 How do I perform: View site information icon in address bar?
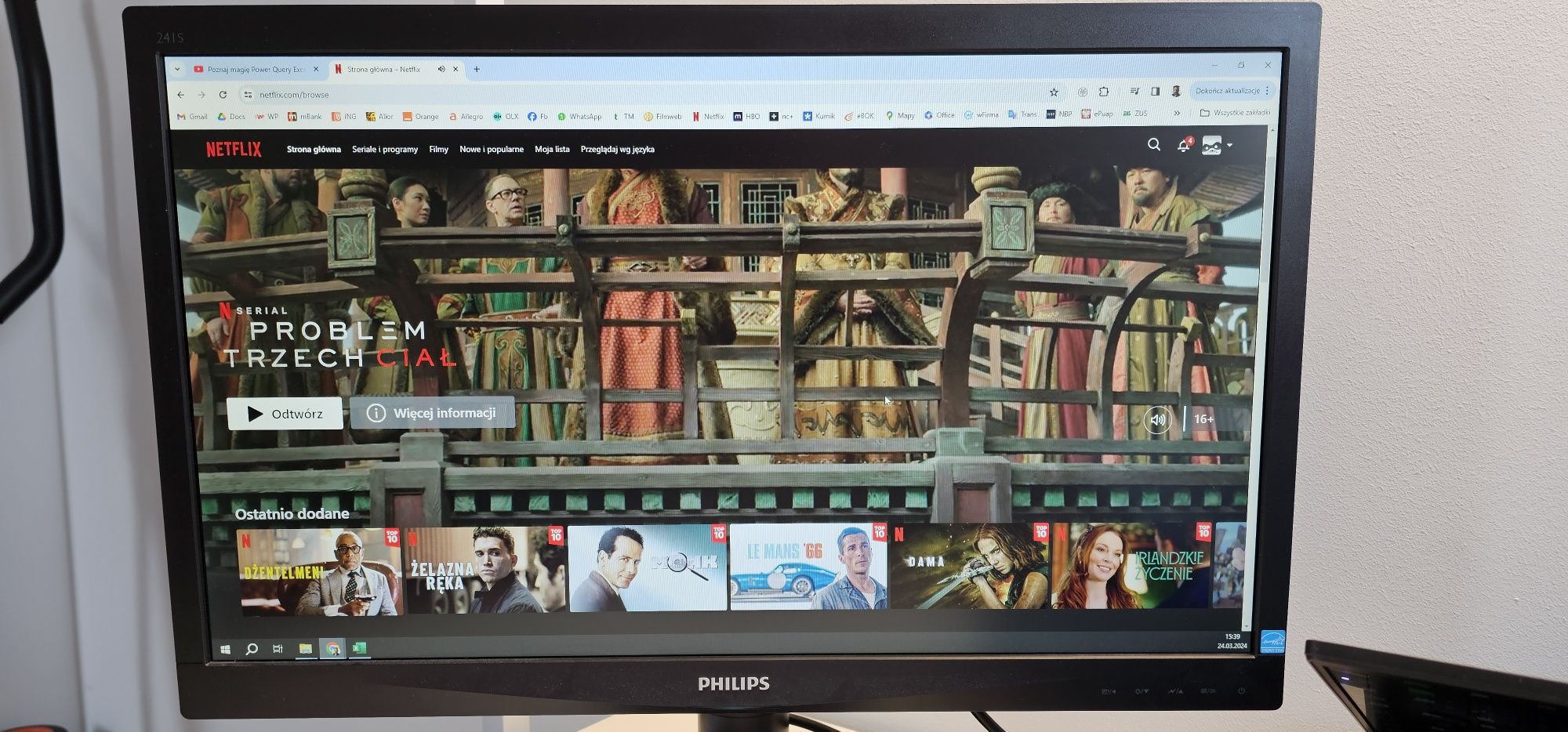(x=248, y=95)
